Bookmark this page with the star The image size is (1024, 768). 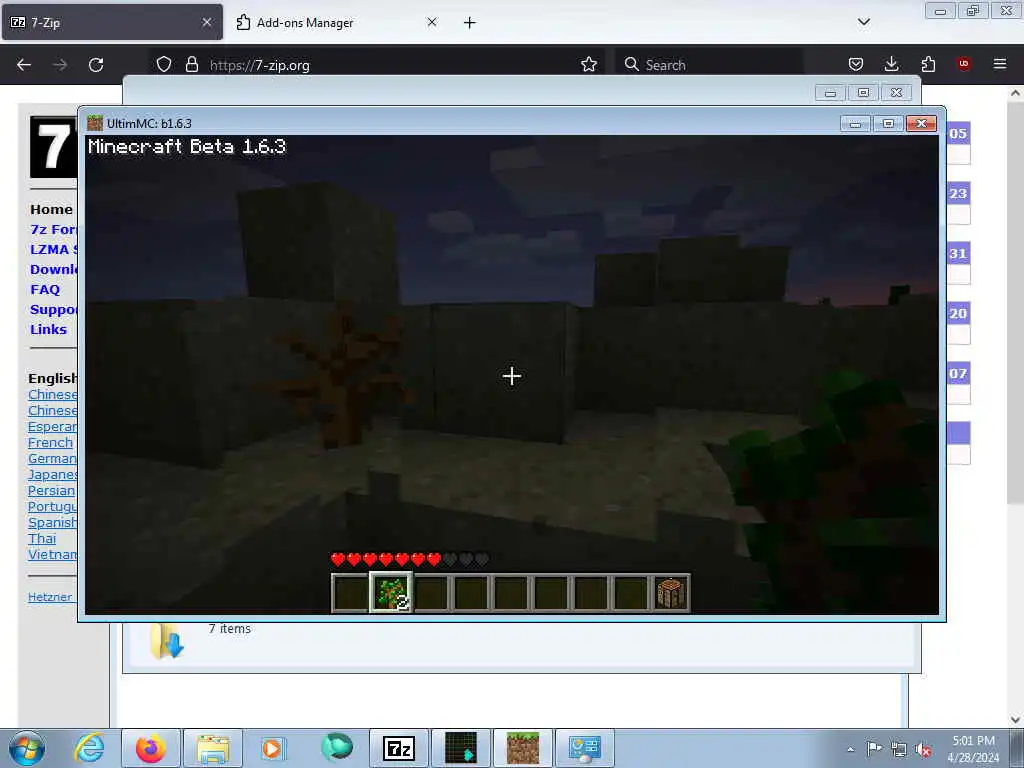[x=589, y=65]
